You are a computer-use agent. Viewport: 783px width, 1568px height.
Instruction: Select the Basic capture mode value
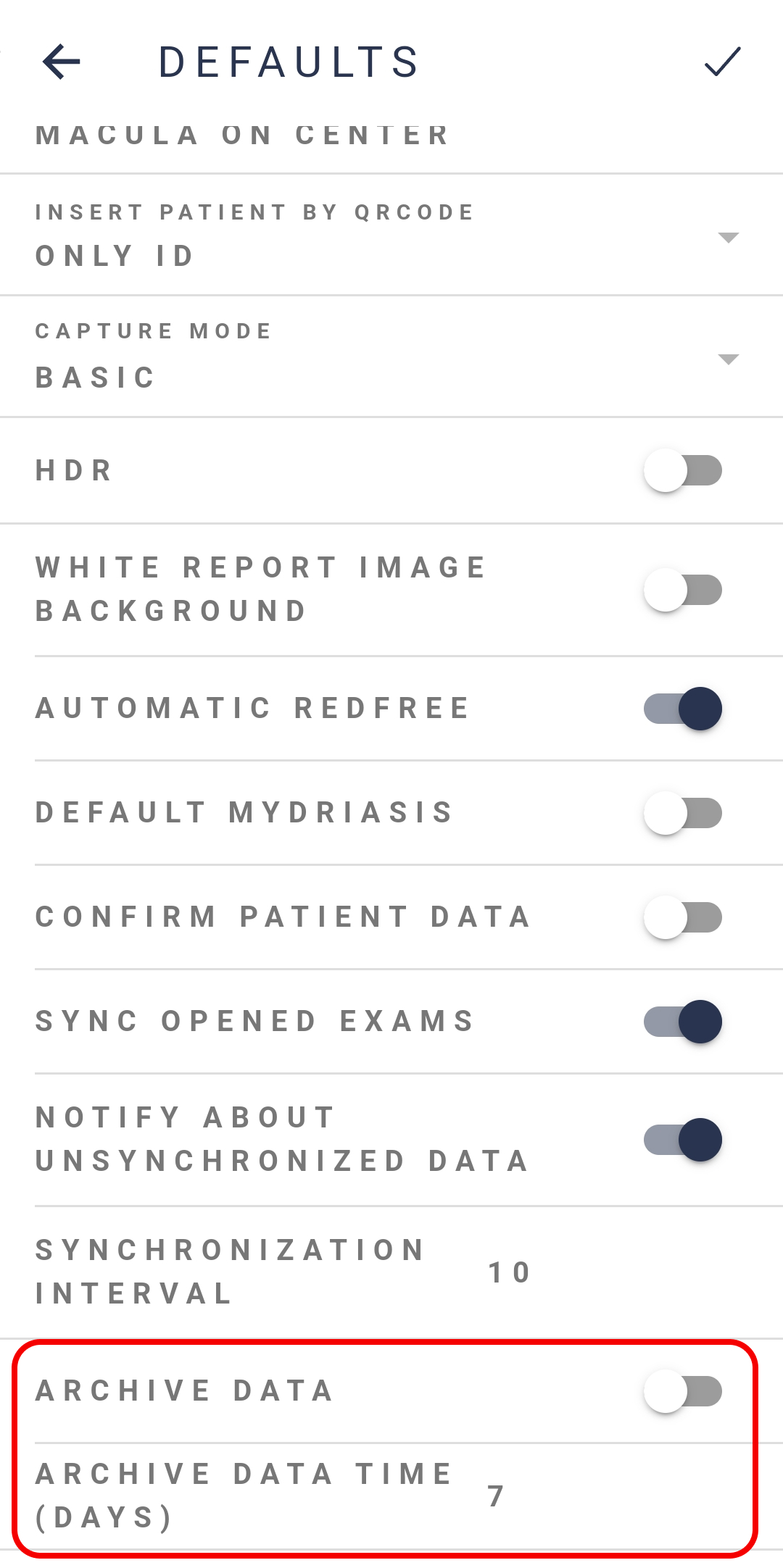[x=96, y=378]
